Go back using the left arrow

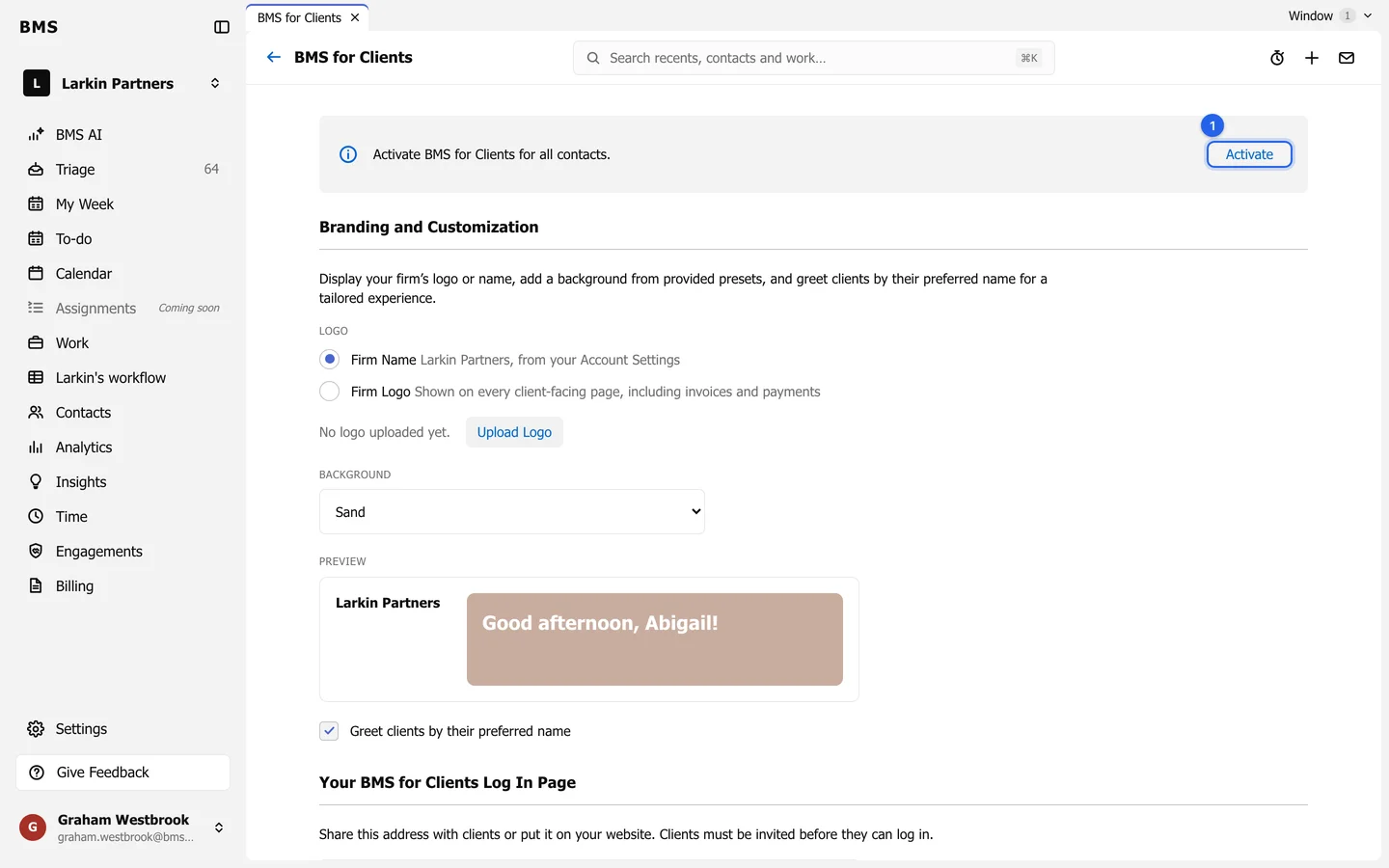[x=274, y=57]
